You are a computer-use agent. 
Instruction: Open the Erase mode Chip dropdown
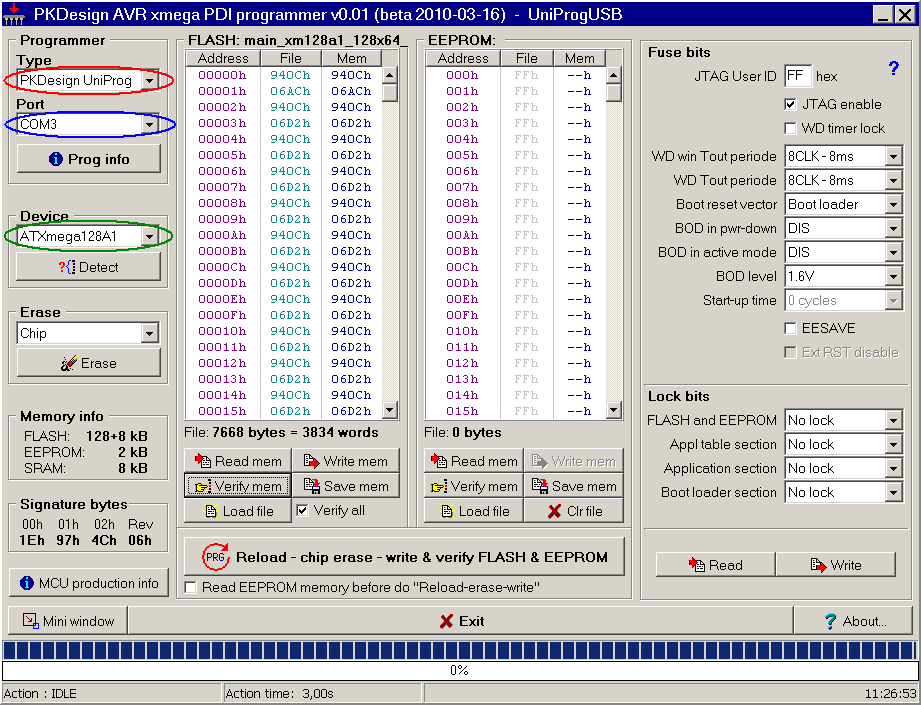pyautogui.click(x=150, y=334)
